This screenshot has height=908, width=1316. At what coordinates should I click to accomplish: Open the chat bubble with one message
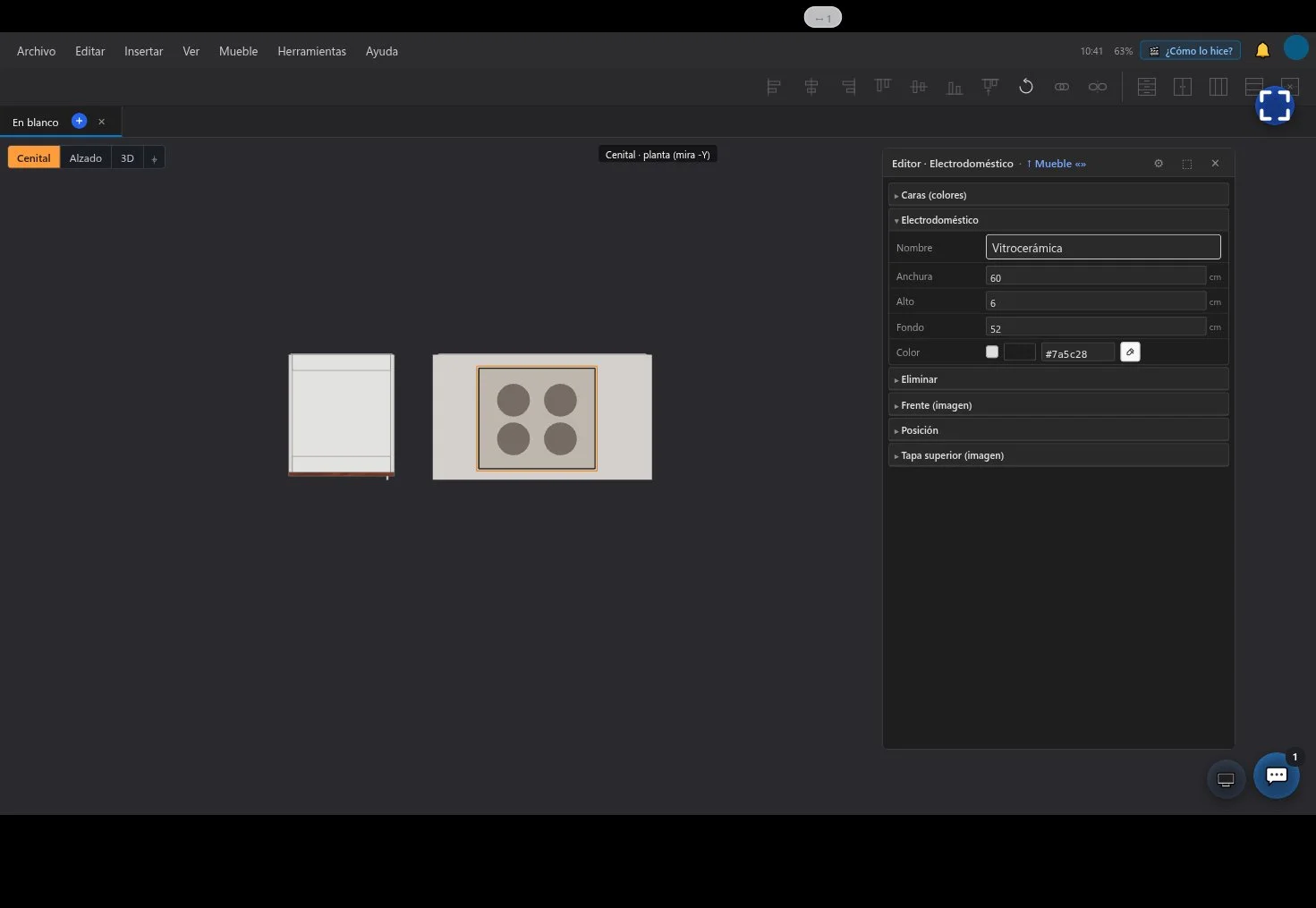point(1277,776)
